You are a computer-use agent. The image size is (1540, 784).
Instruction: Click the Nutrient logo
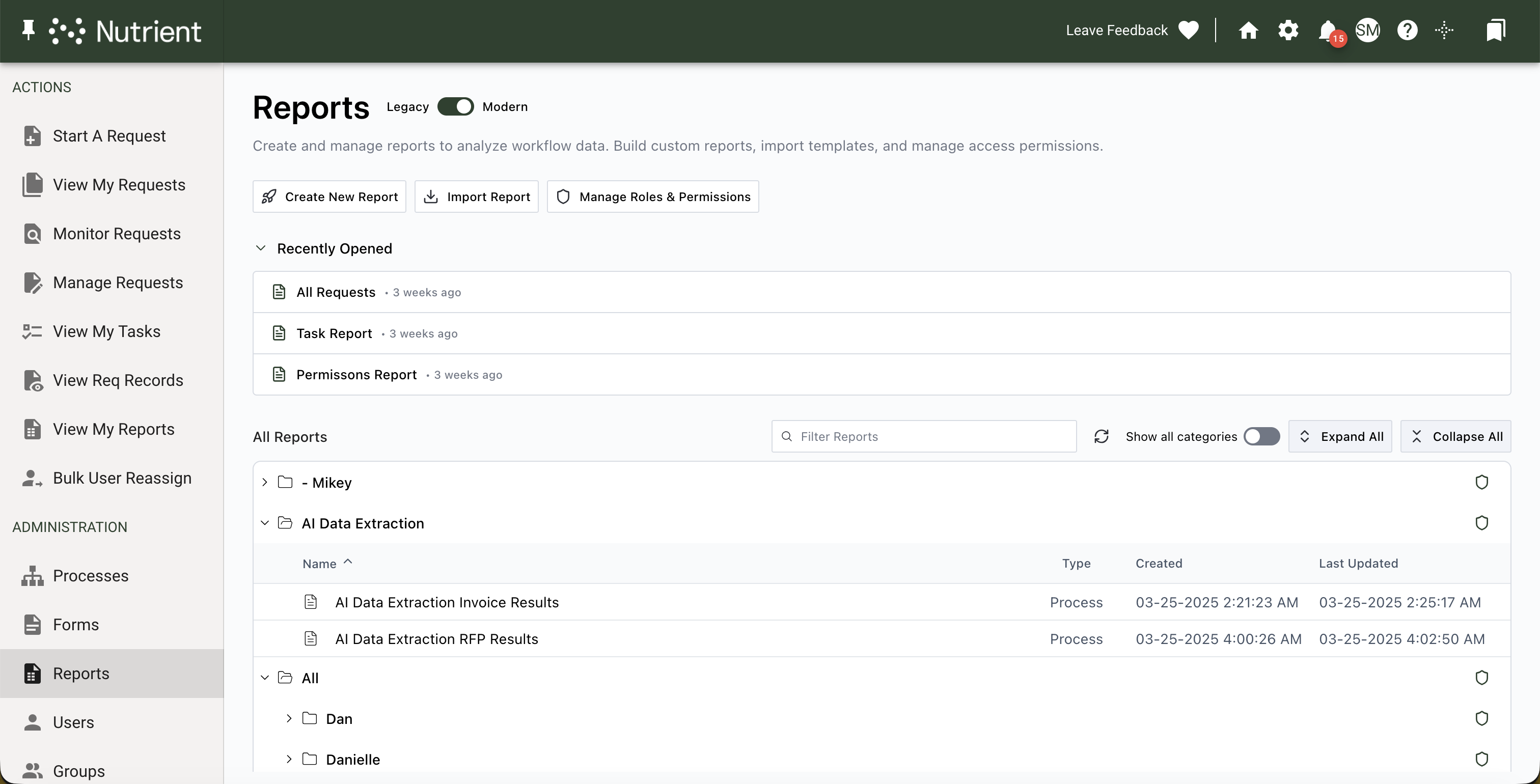(x=125, y=31)
